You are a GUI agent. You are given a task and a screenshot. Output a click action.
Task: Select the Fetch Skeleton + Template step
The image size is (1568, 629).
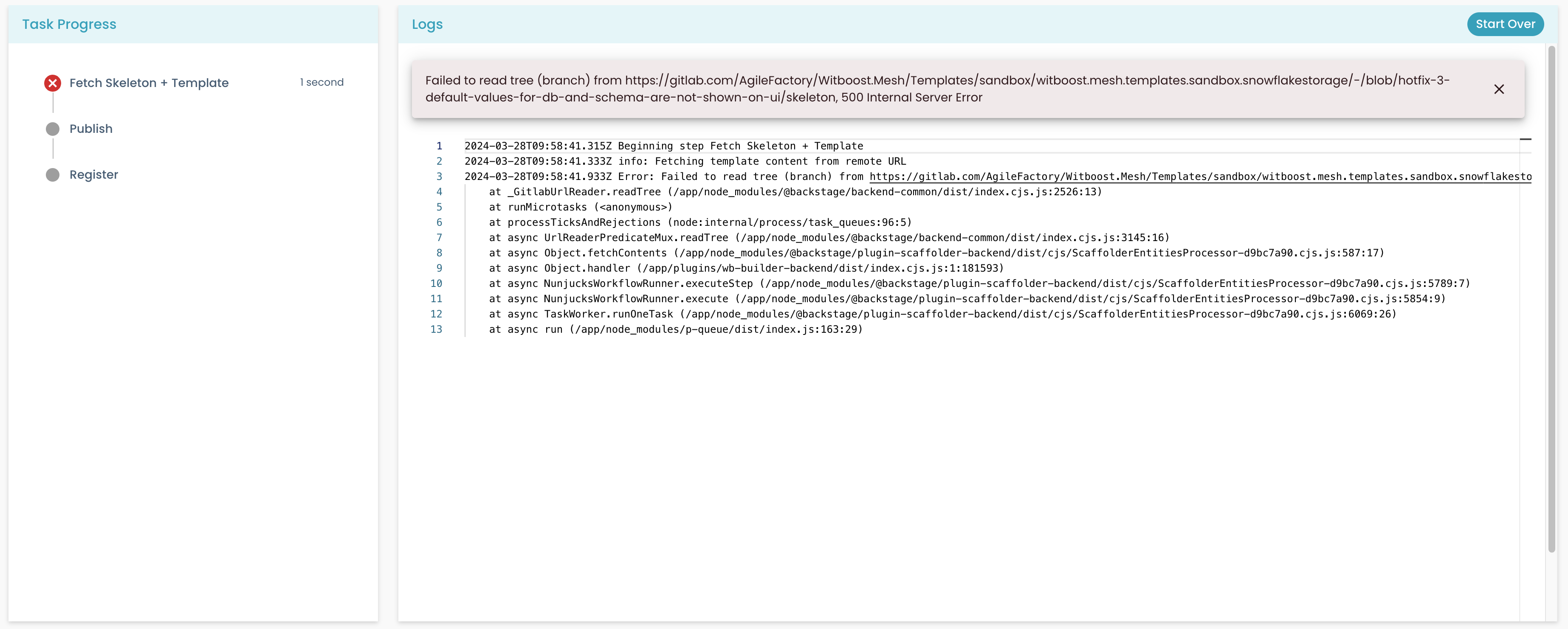[x=149, y=83]
